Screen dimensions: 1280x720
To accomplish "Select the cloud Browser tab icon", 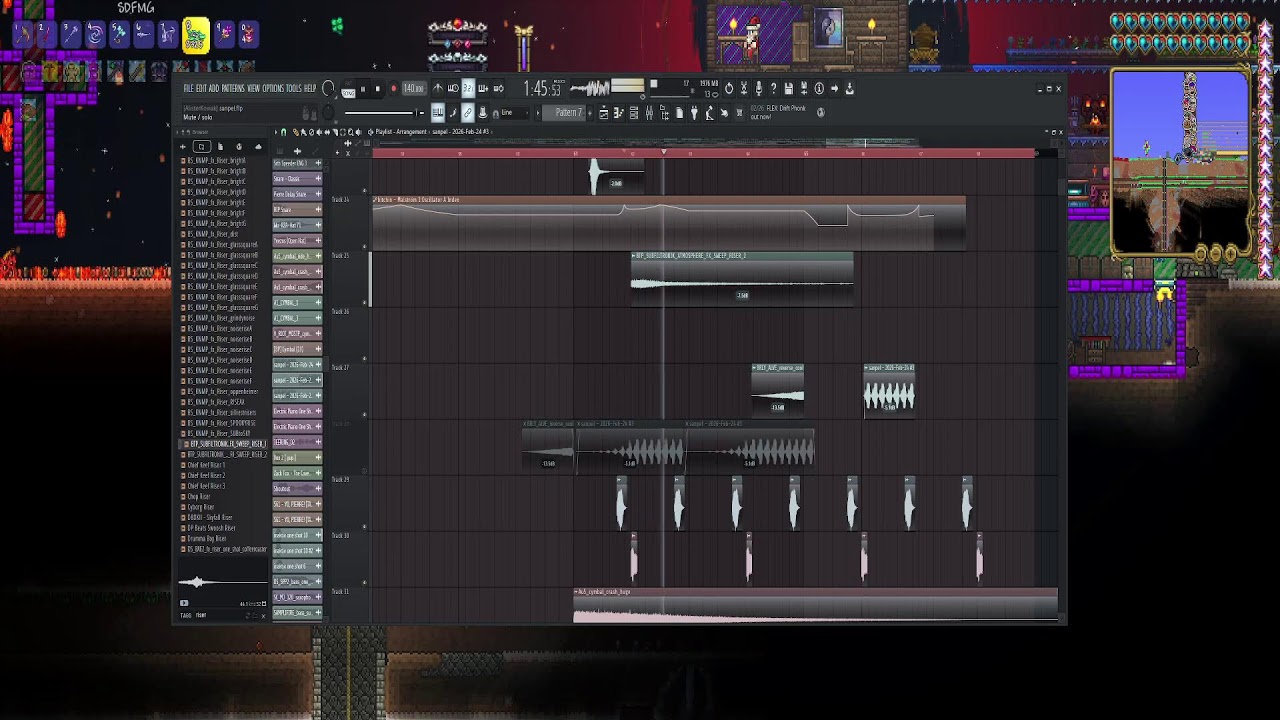I will (x=258, y=147).
